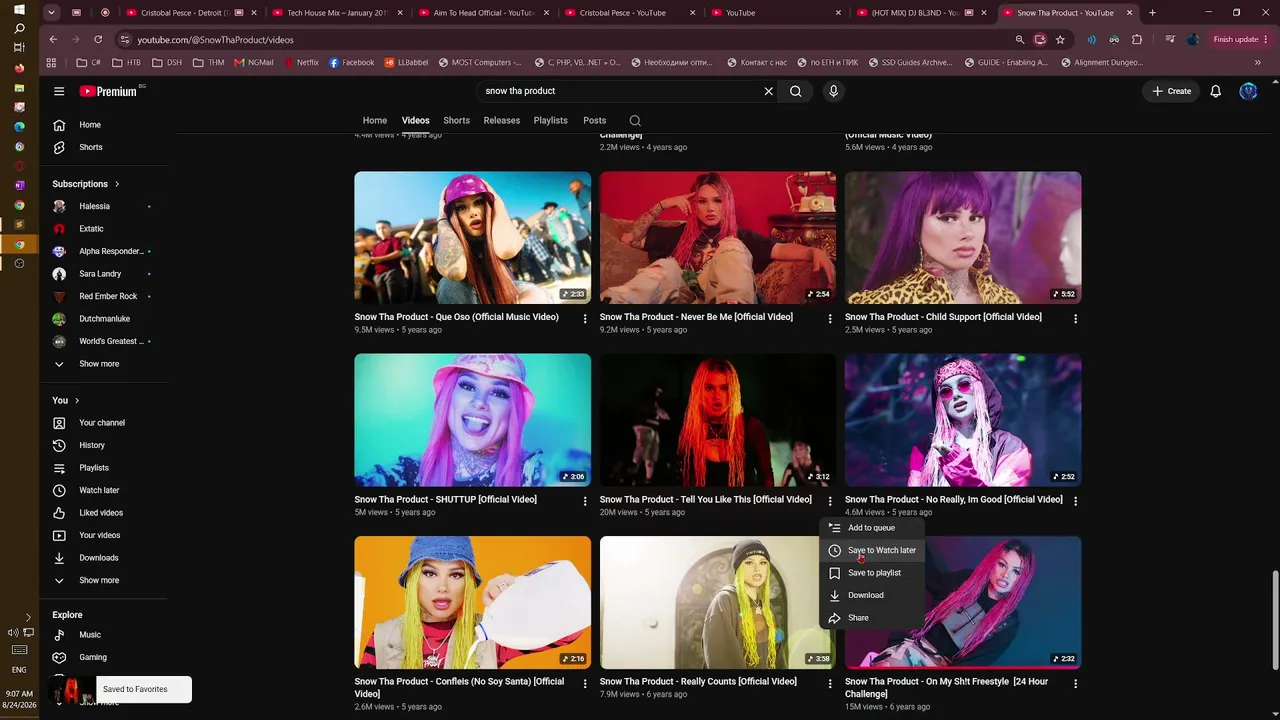Reload the page
Image resolution: width=1280 pixels, height=720 pixels.
[x=98, y=39]
